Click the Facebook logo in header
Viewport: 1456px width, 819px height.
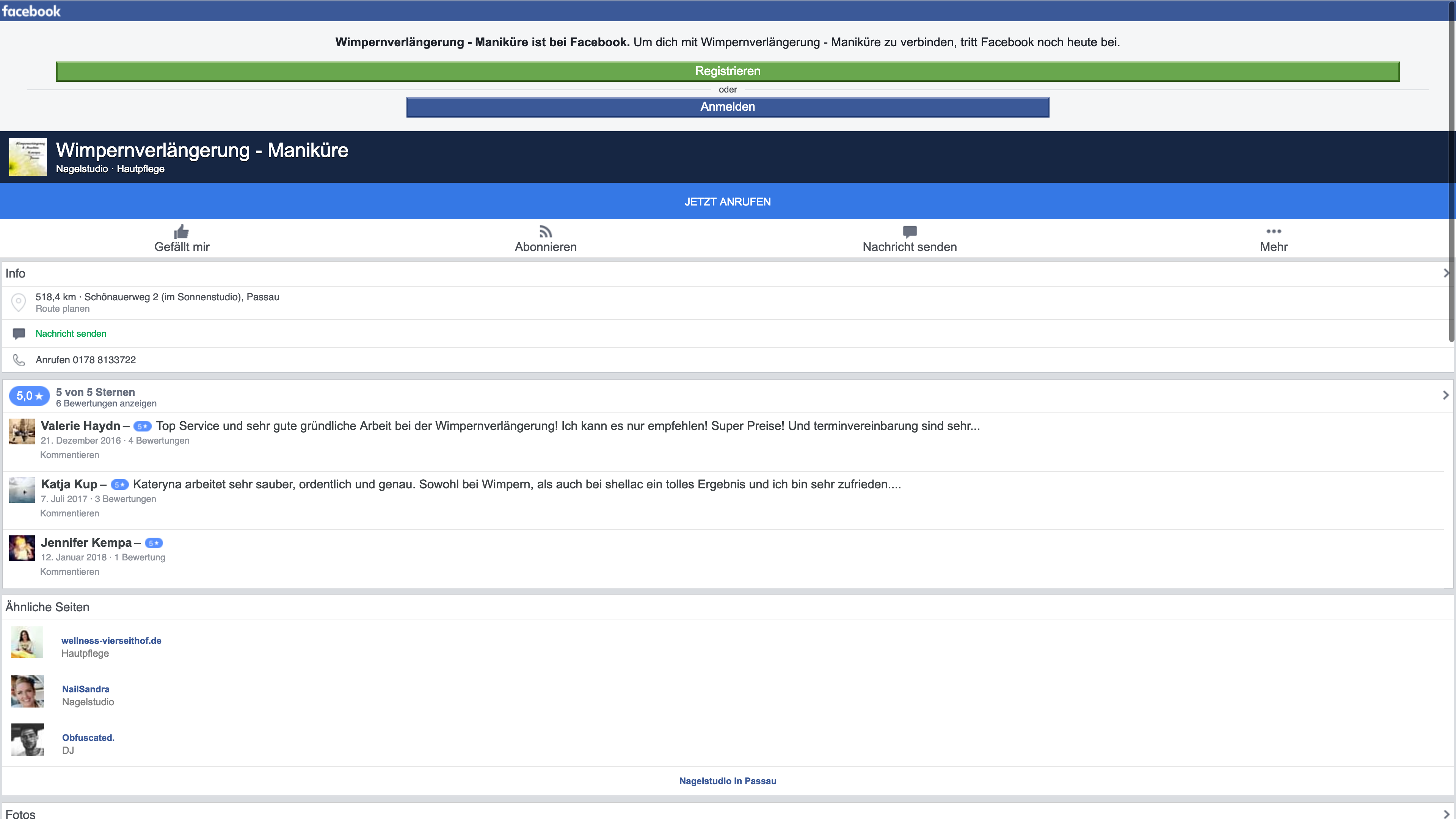pos(31,11)
